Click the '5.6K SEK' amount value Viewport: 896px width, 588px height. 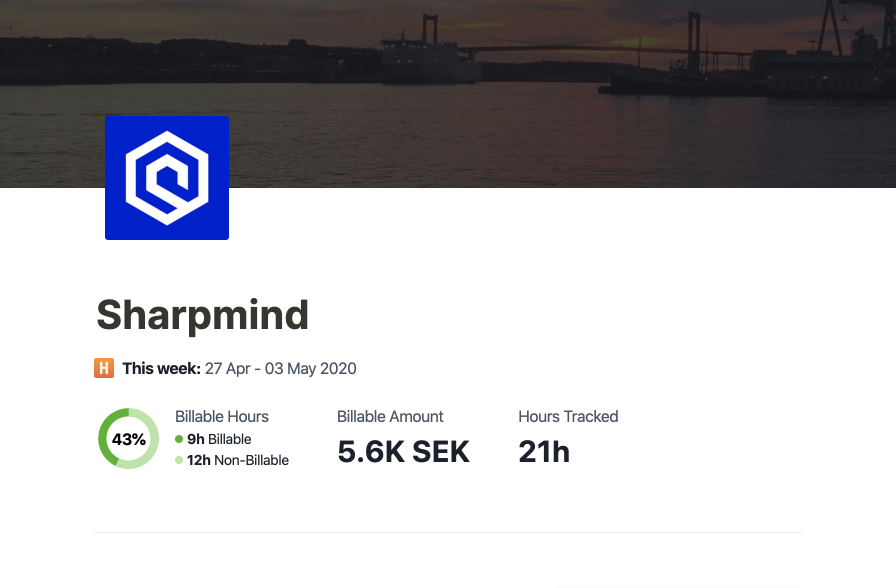(403, 451)
